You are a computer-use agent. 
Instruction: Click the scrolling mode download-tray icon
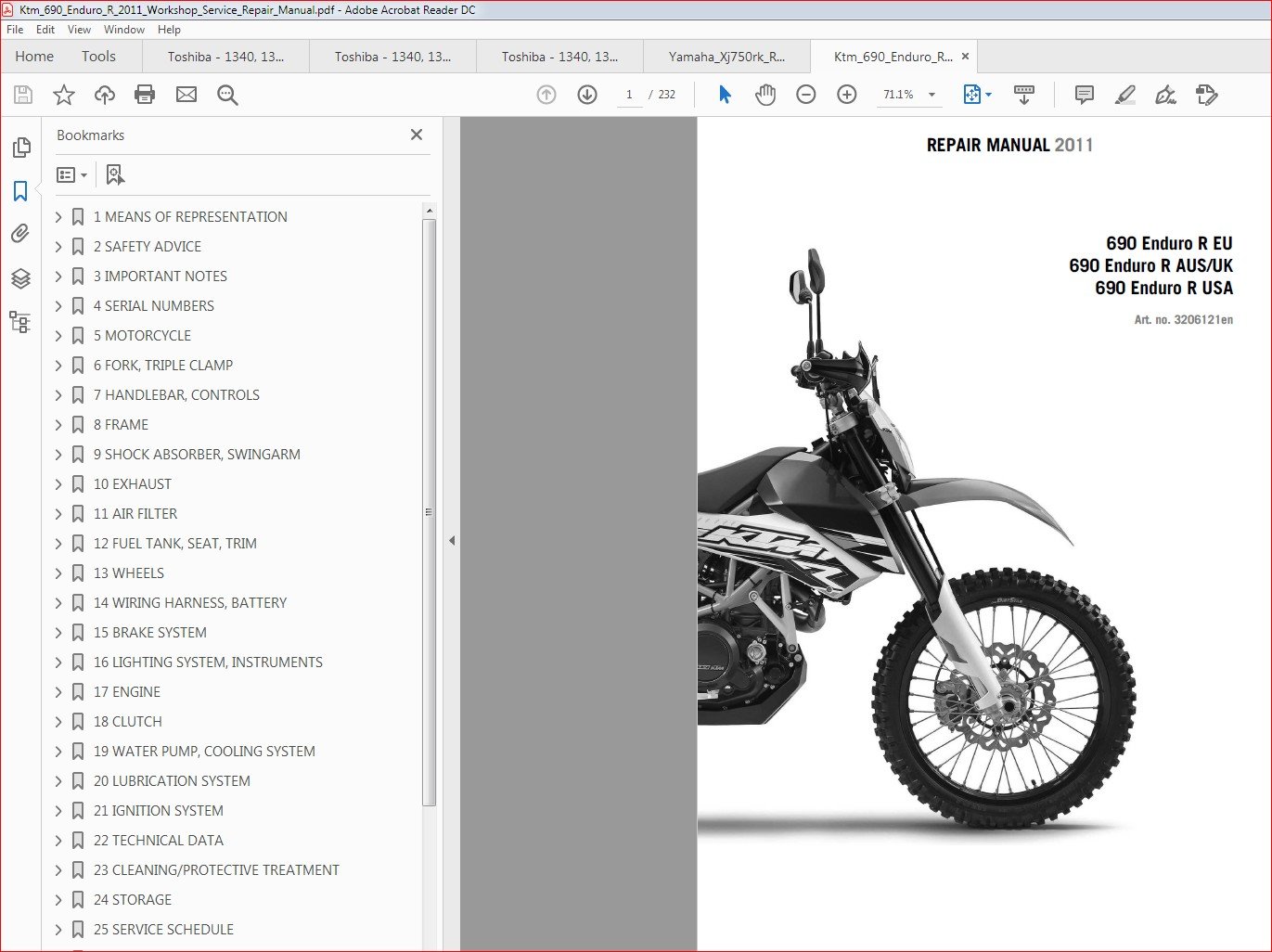tap(1024, 95)
